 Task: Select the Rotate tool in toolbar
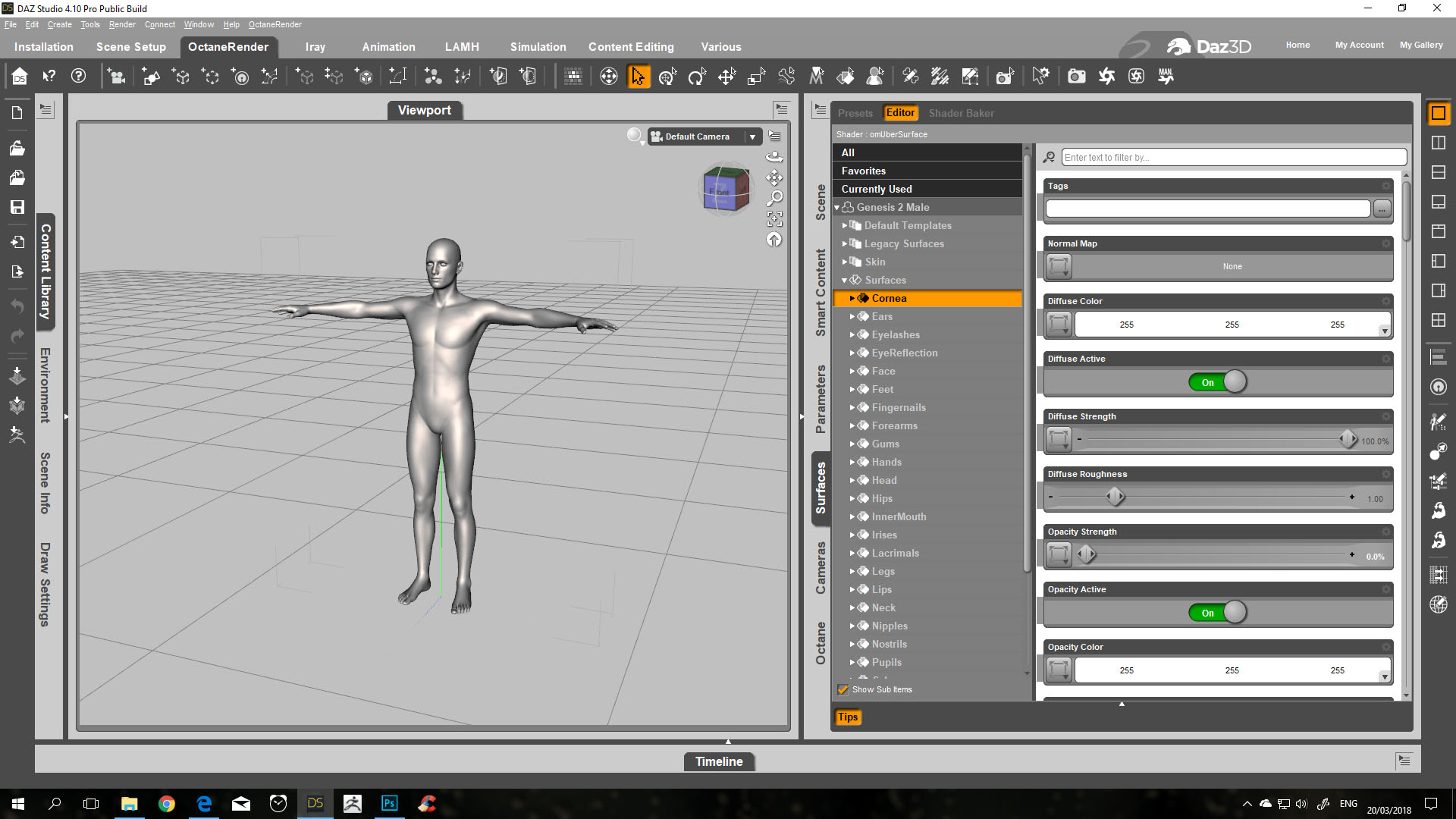click(696, 77)
